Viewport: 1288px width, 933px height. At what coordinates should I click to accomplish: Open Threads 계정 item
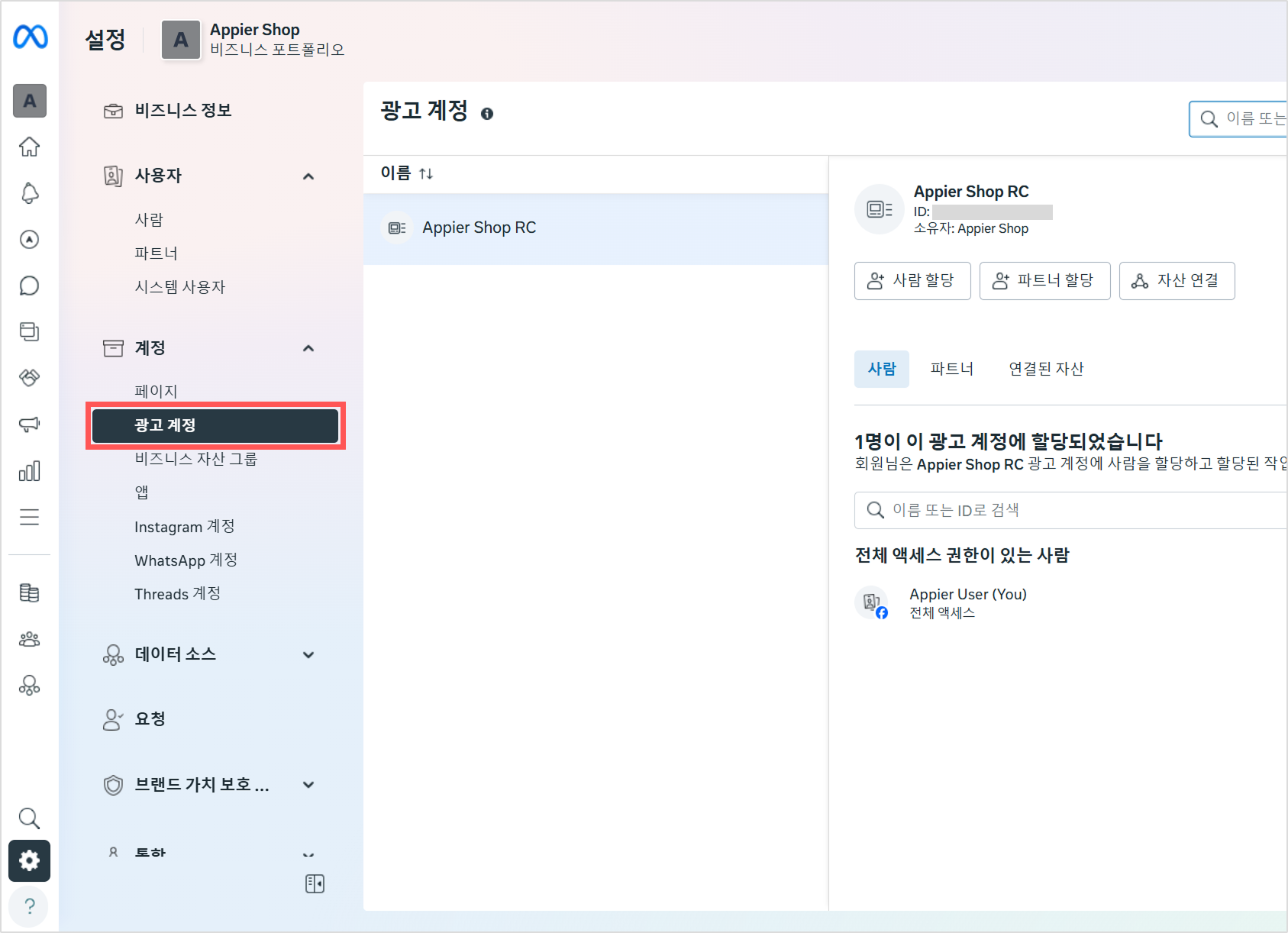click(178, 594)
